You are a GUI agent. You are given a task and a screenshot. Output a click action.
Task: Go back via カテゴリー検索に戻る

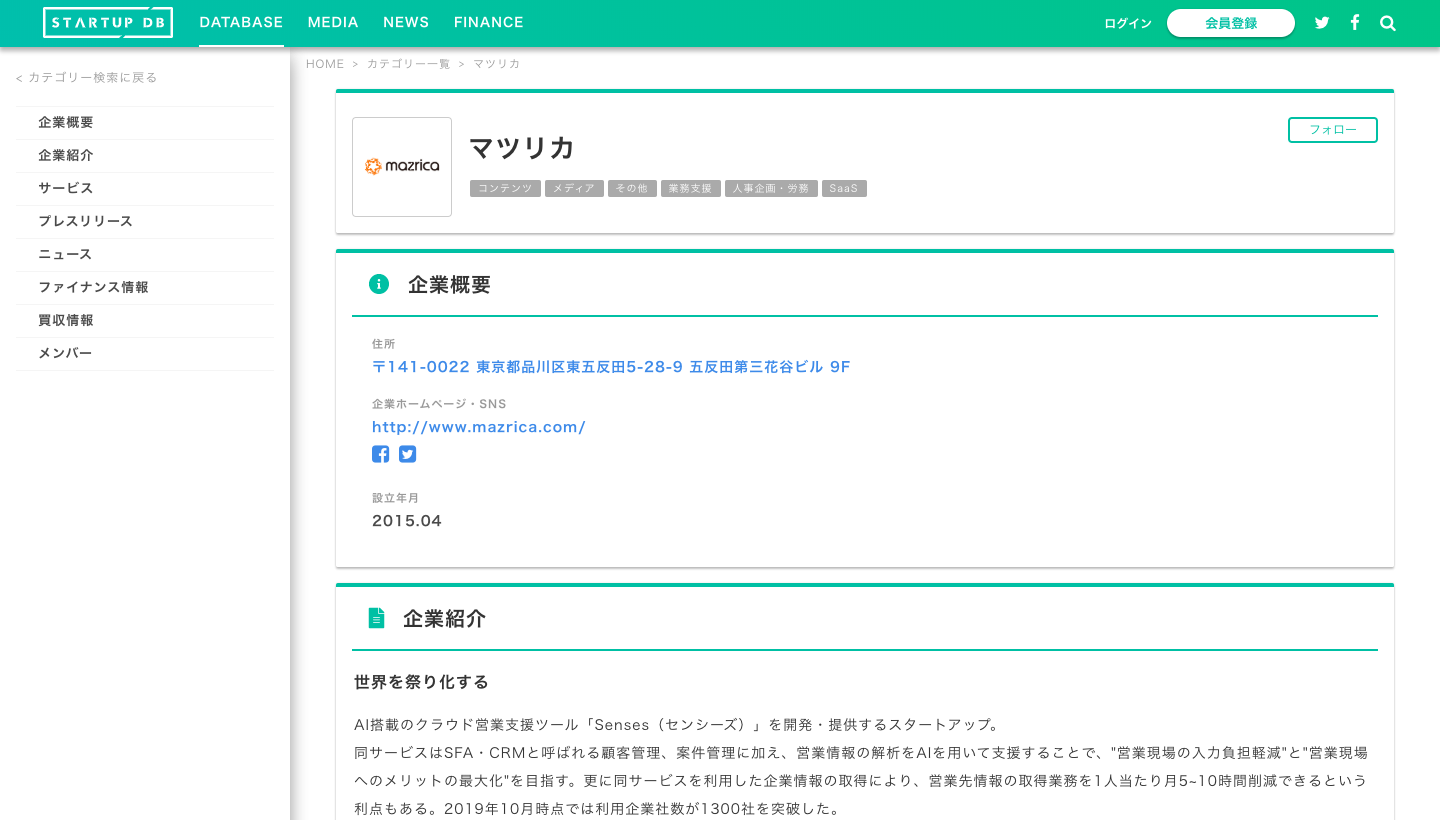(x=86, y=77)
